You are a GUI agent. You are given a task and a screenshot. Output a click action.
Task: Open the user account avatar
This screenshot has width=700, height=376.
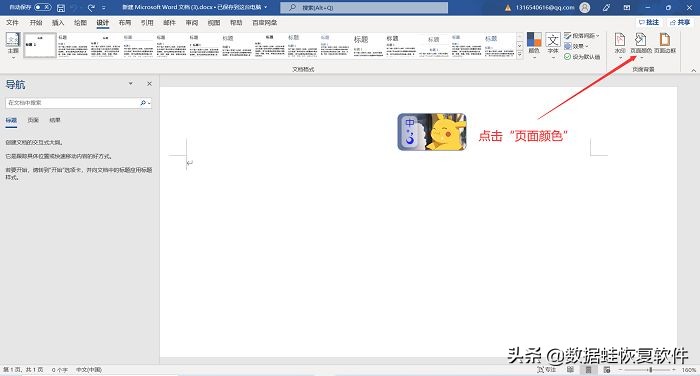pyautogui.click(x=584, y=8)
